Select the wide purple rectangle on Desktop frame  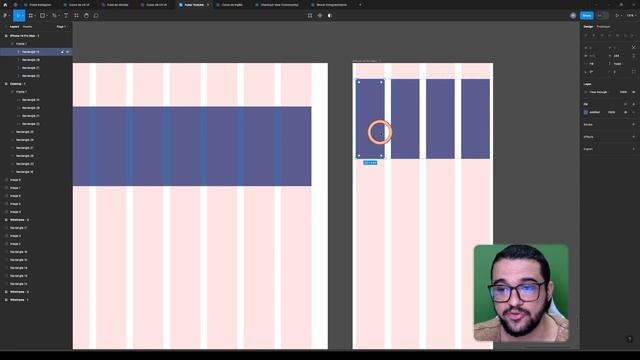coord(192,146)
